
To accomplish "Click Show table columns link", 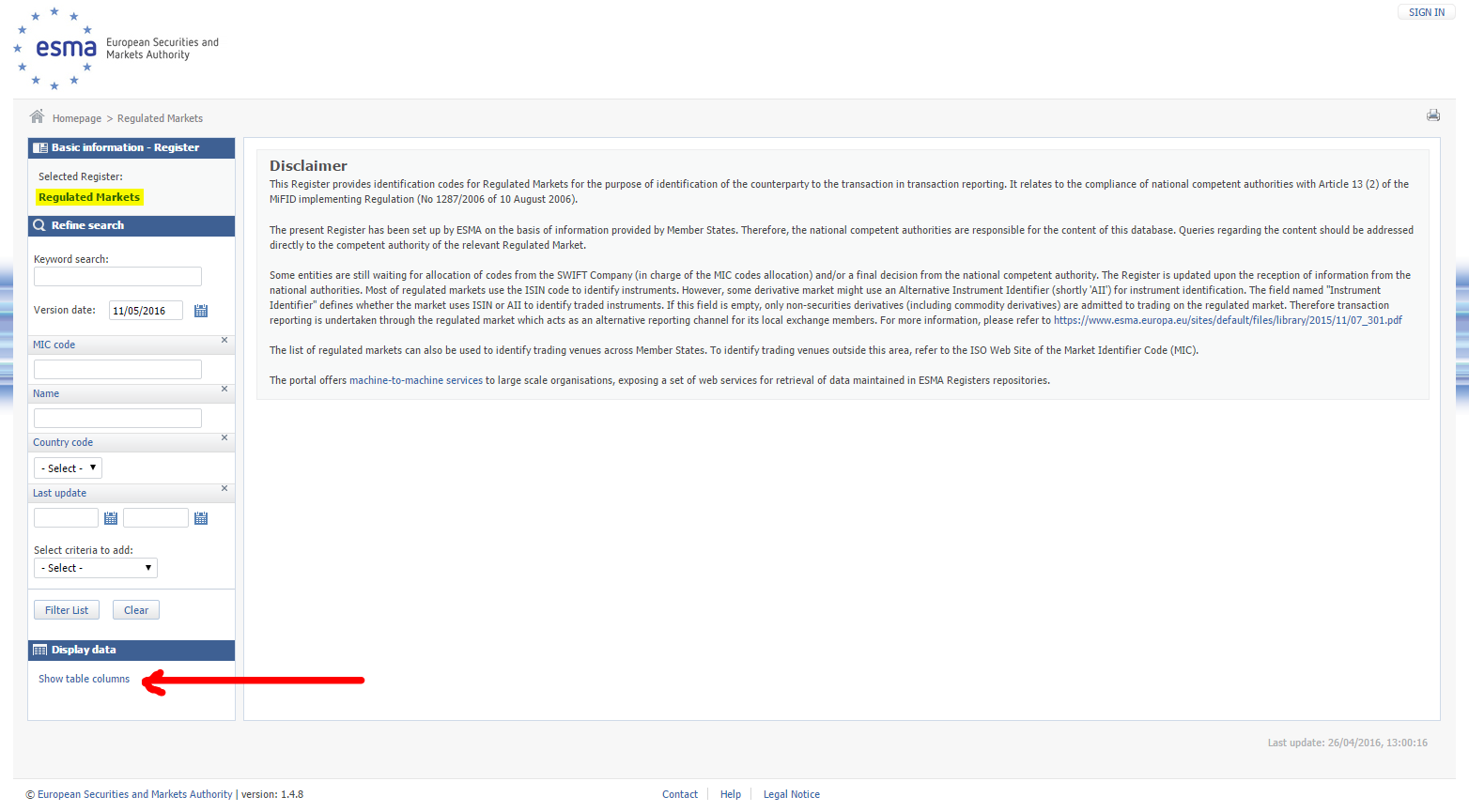I will click(x=84, y=679).
